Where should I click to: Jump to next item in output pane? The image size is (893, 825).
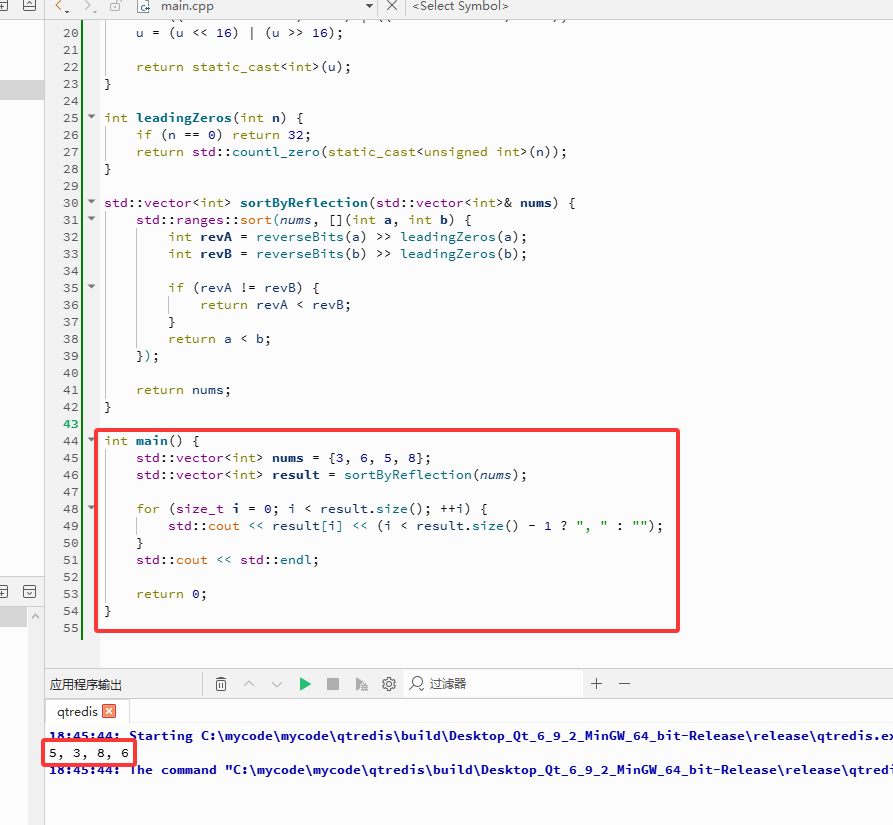pos(277,684)
